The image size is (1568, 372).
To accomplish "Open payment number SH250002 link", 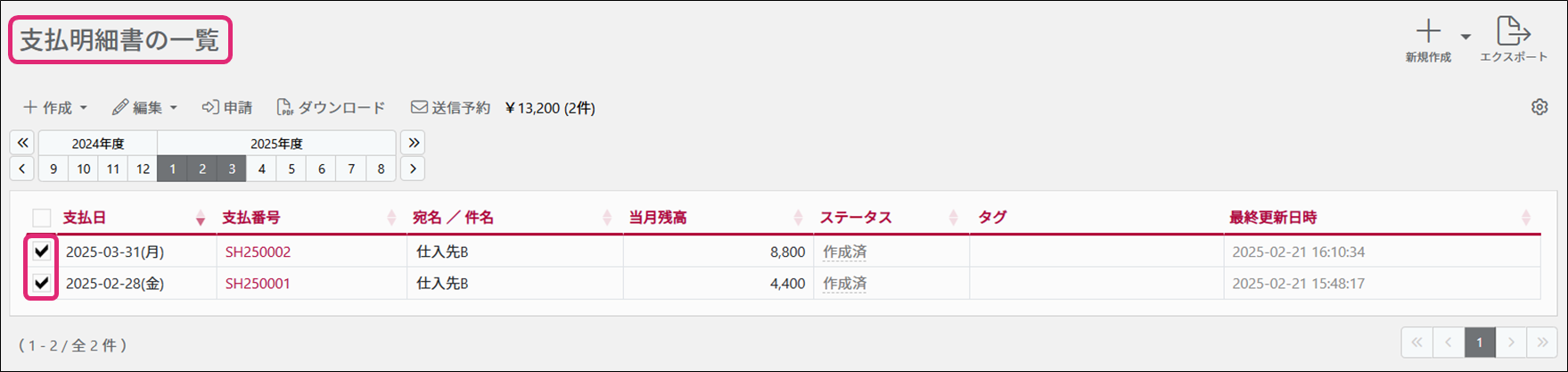I will click(258, 252).
